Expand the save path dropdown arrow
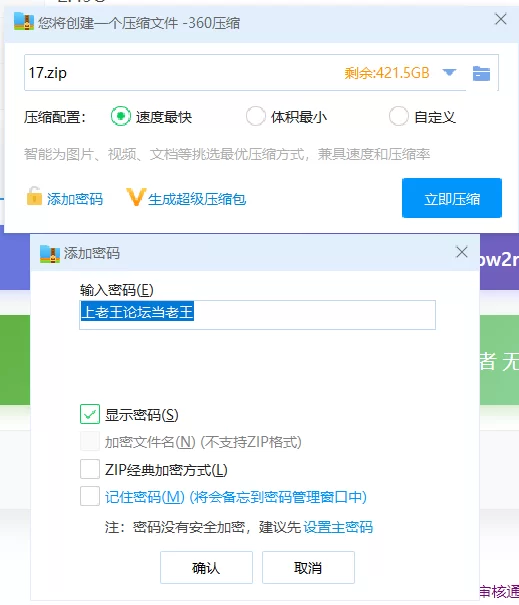The image size is (519, 605). (449, 72)
